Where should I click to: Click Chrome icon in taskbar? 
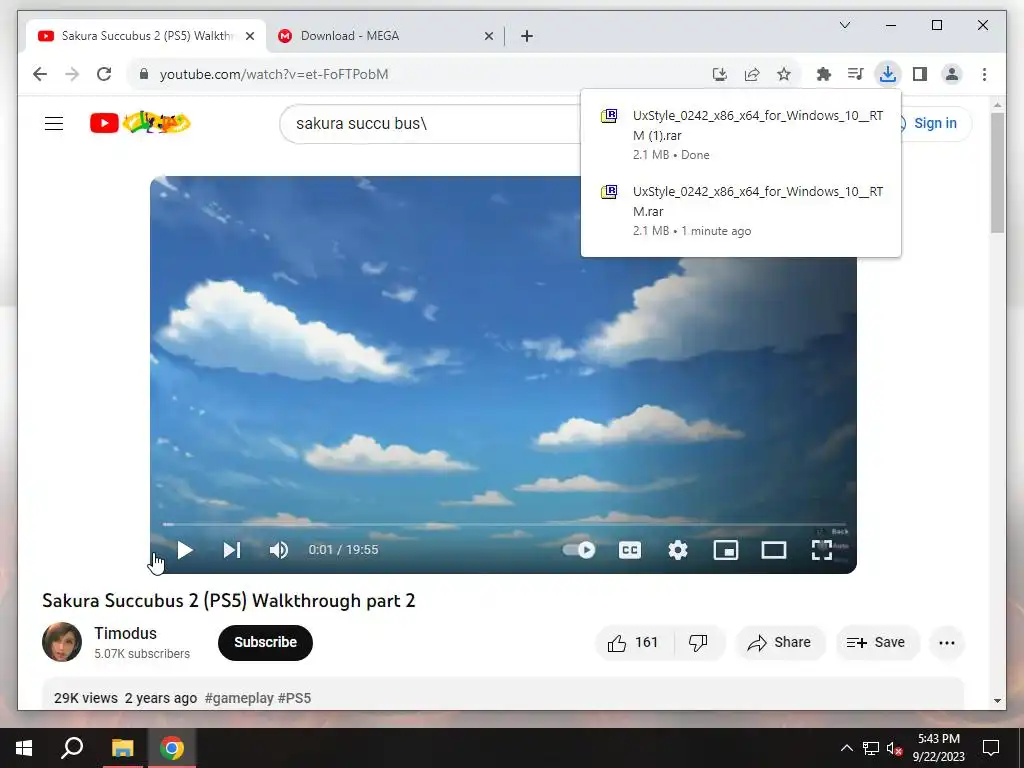click(x=172, y=748)
